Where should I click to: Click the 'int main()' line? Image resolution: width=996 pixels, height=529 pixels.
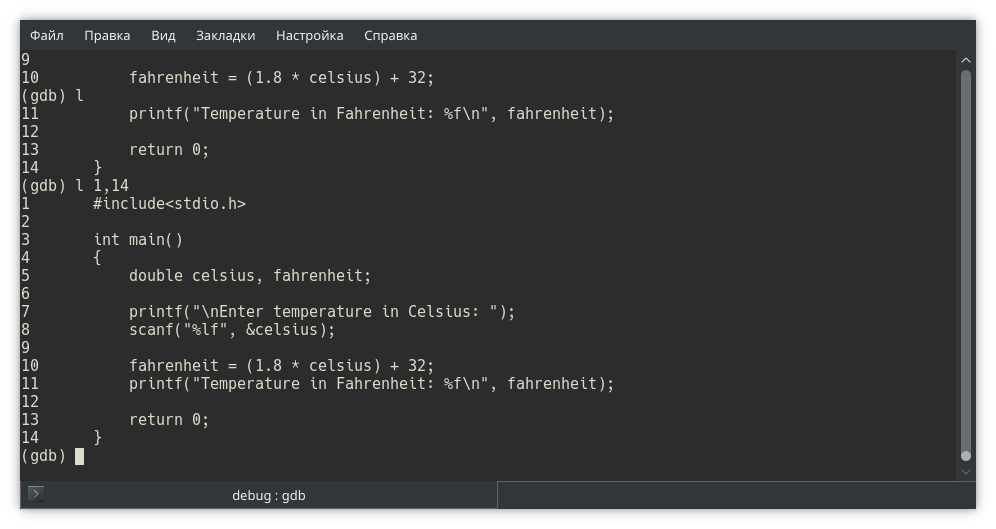[138, 240]
